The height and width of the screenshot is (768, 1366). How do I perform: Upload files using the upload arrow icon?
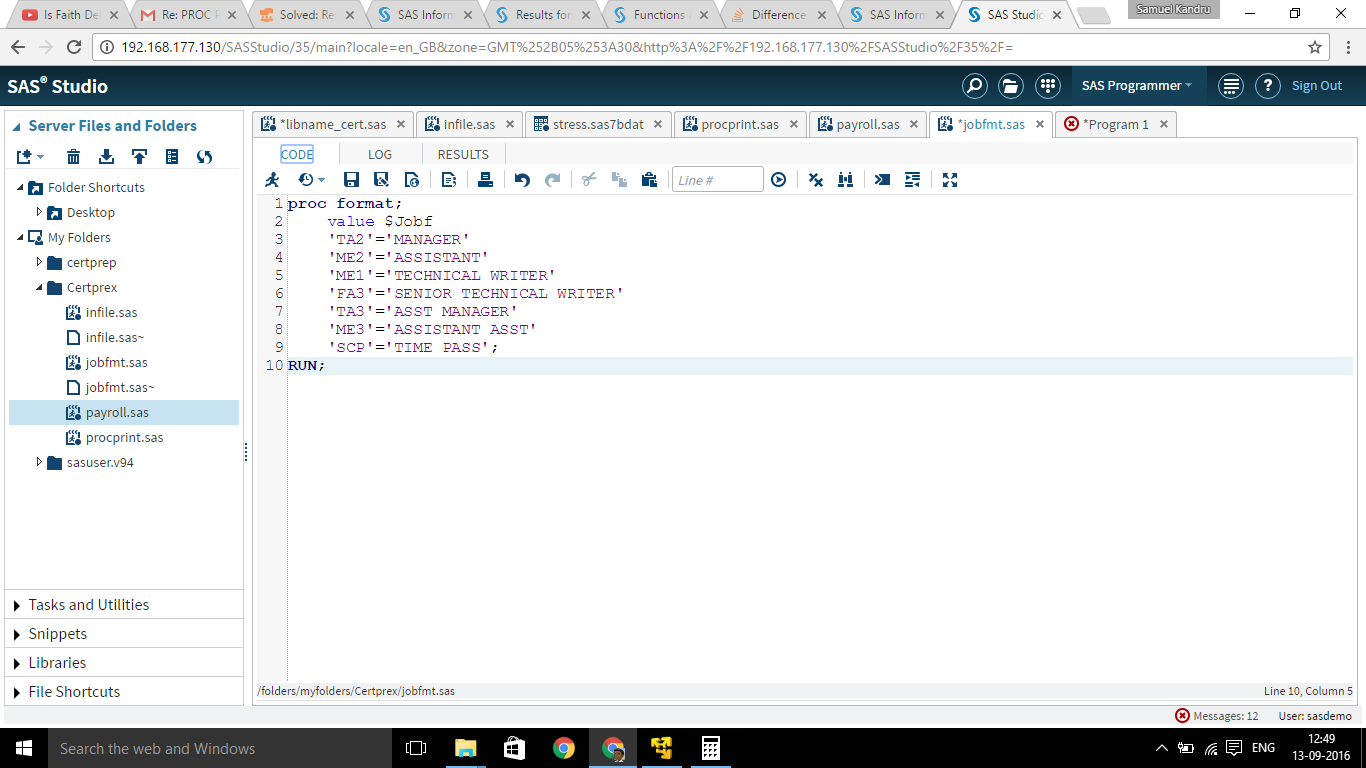click(139, 156)
